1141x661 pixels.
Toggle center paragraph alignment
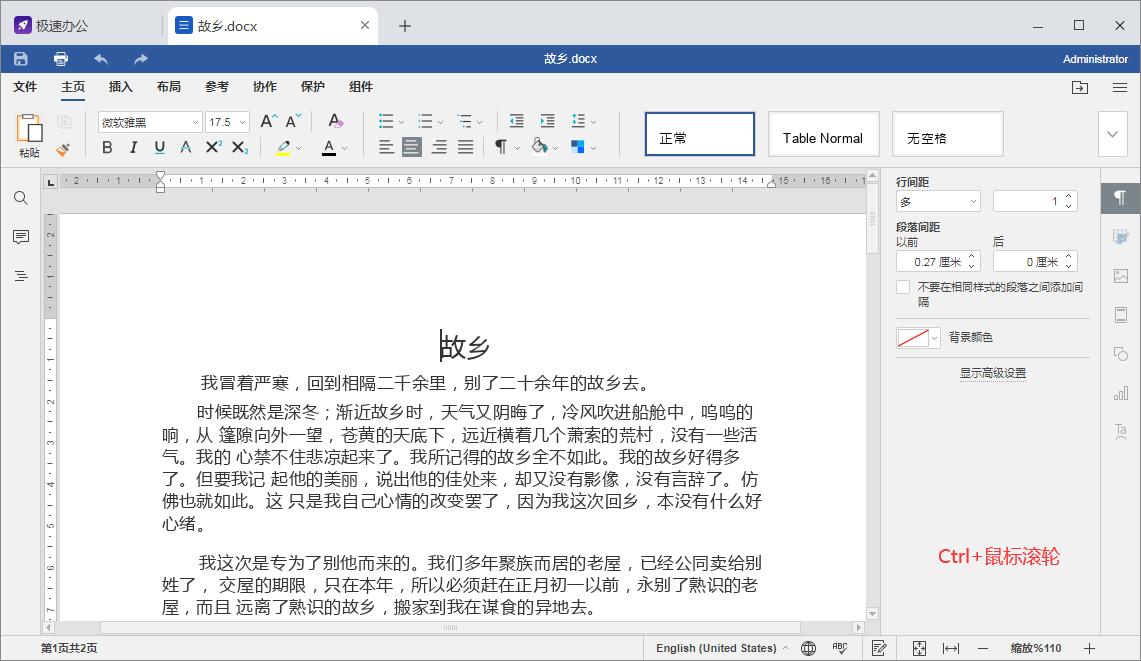pyautogui.click(x=411, y=147)
